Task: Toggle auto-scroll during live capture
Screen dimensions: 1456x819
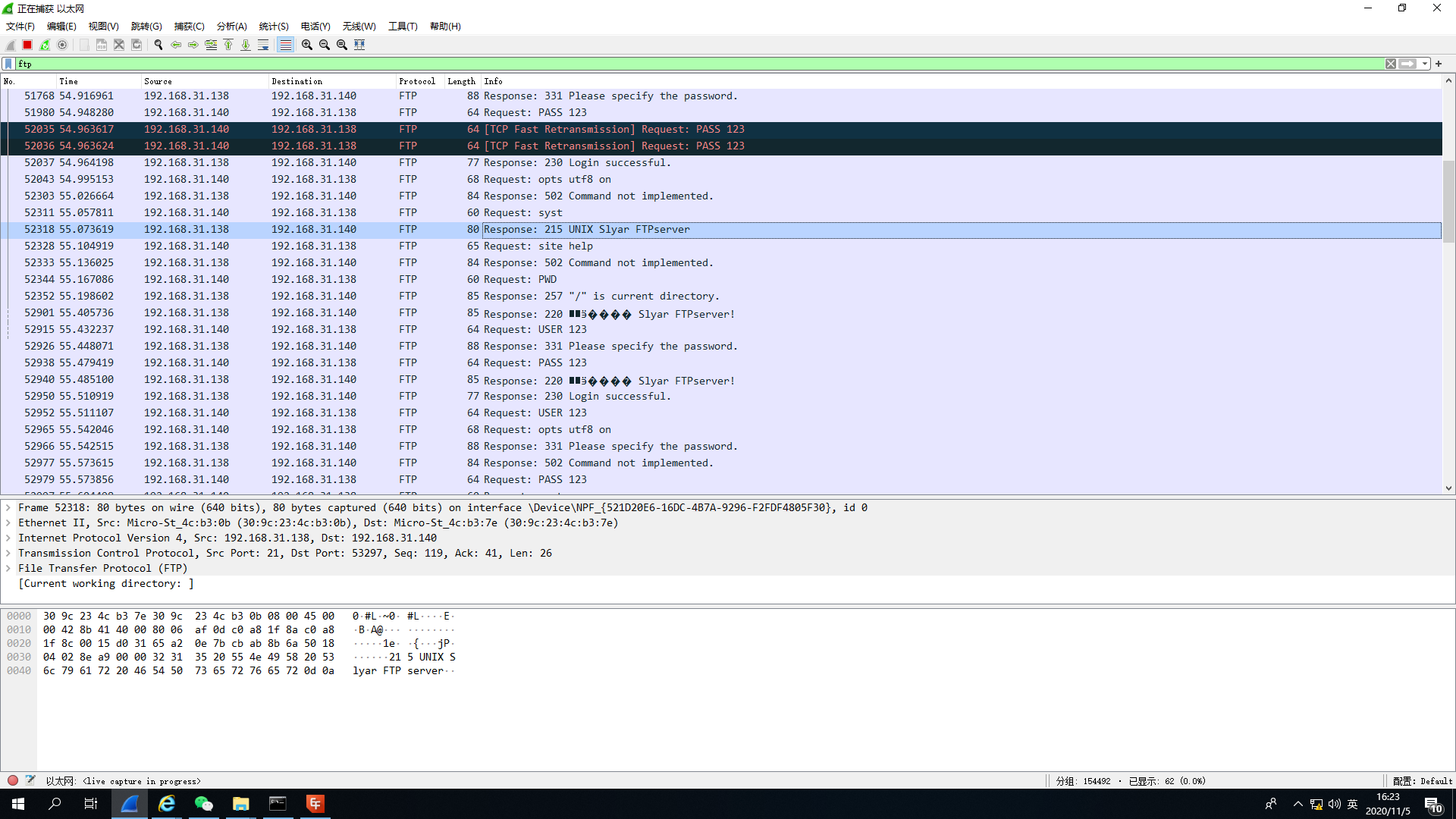Action: [263, 45]
